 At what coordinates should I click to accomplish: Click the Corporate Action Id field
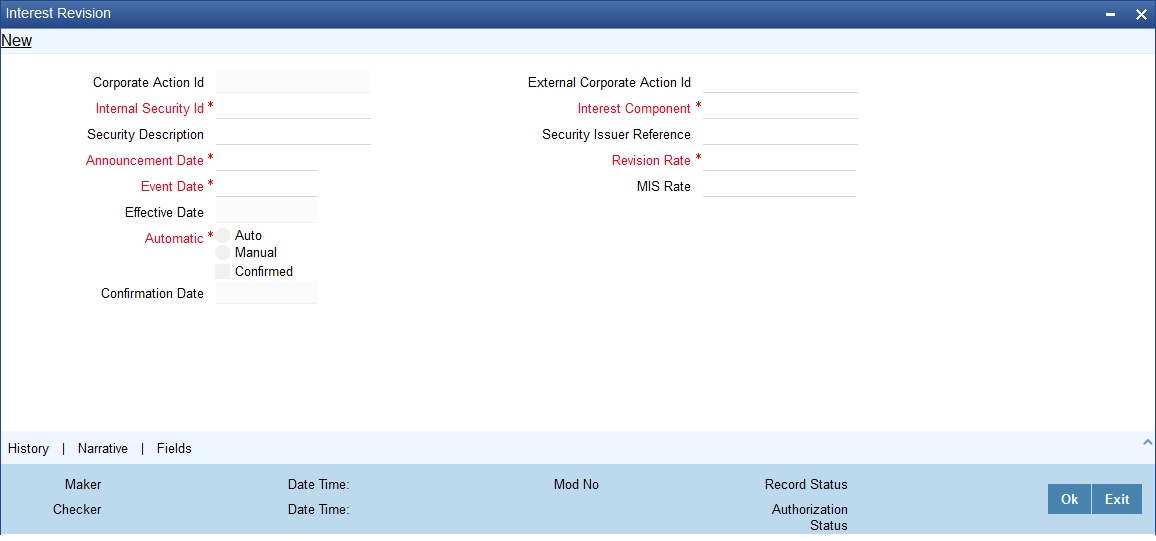[293, 82]
